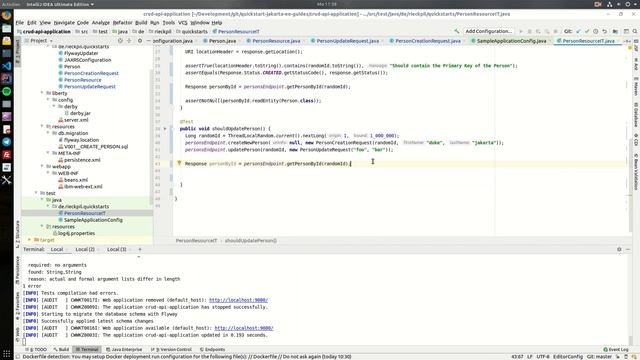This screenshot has height=360, width=640.
Task: Open the Navigate menu
Action: point(64,22)
